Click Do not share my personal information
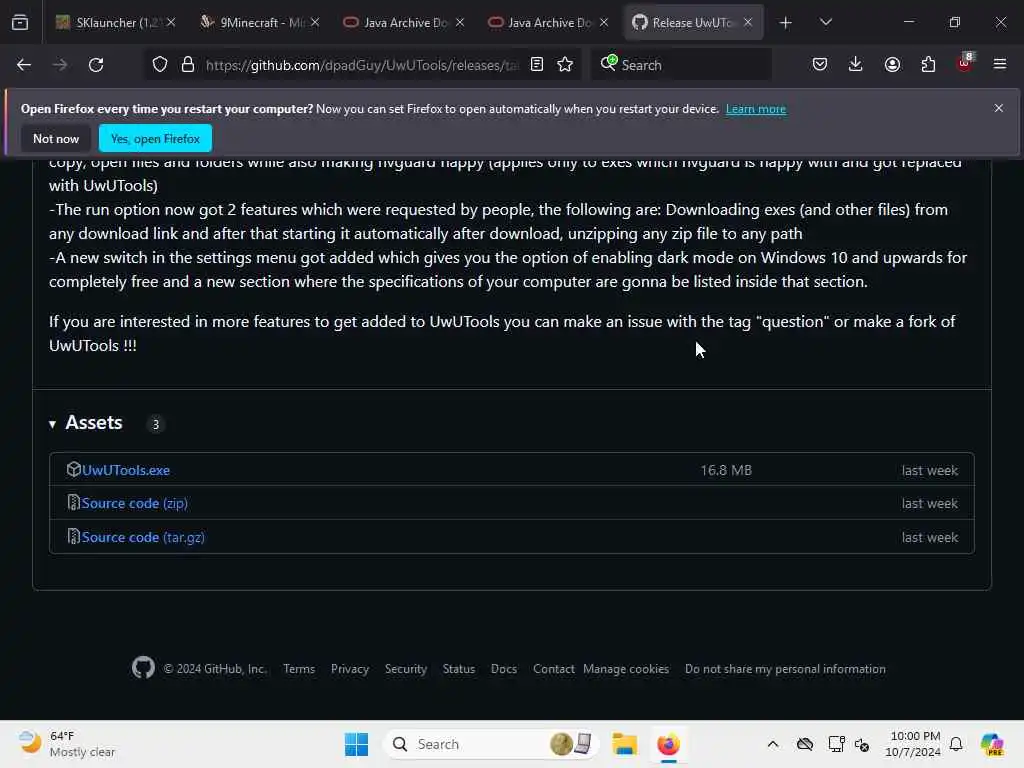 (x=785, y=669)
